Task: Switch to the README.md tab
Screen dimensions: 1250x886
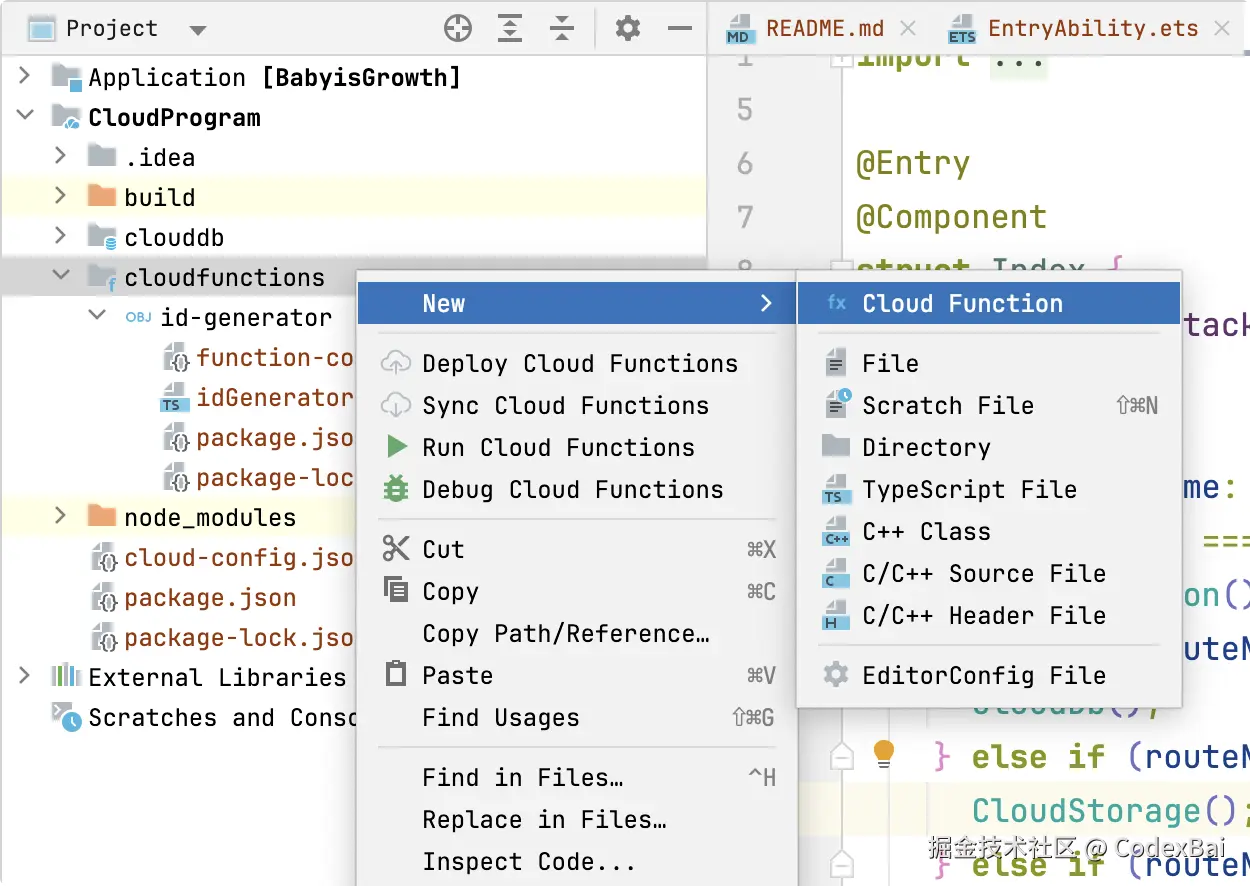Action: [x=824, y=29]
